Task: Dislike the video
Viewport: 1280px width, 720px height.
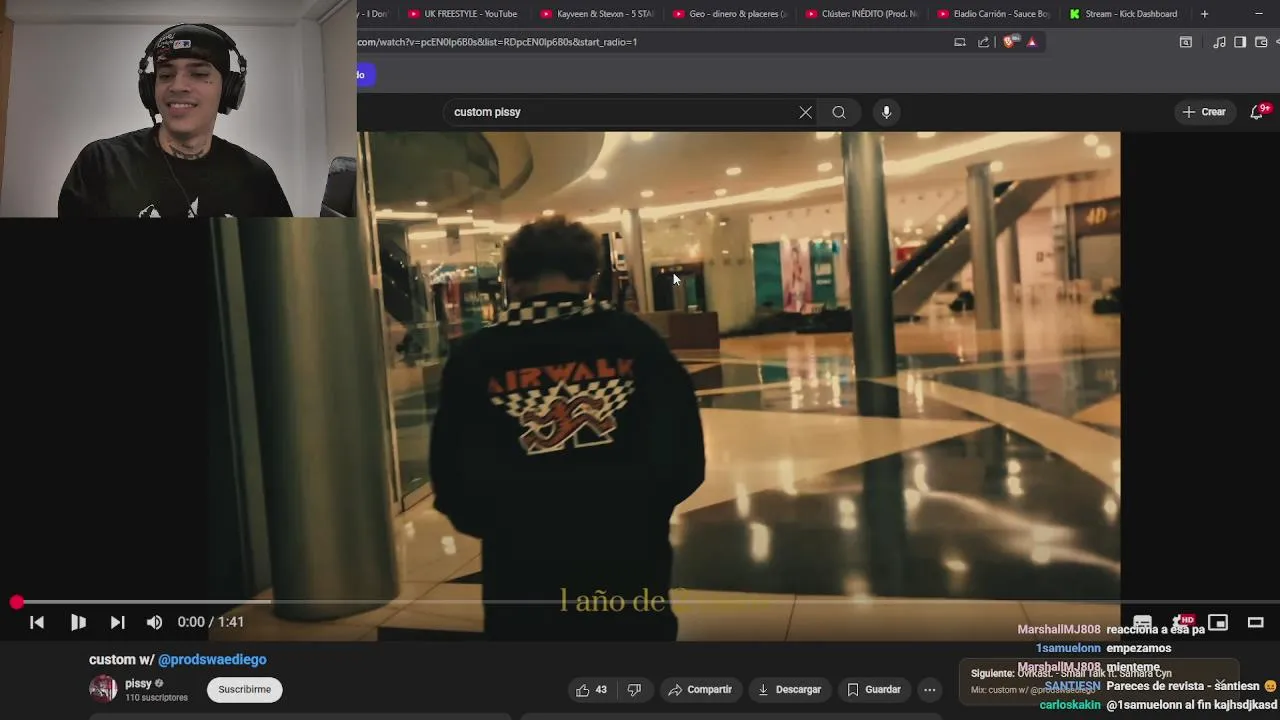Action: (x=634, y=690)
